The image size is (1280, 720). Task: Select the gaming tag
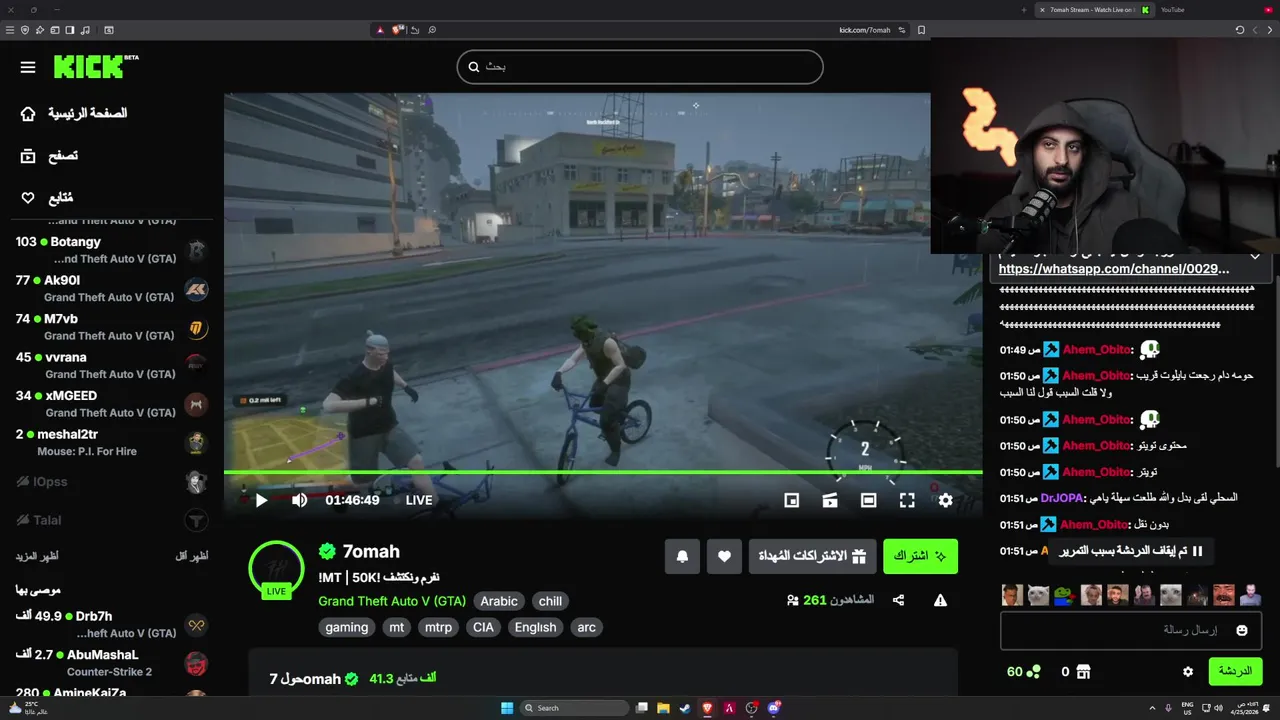point(347,627)
